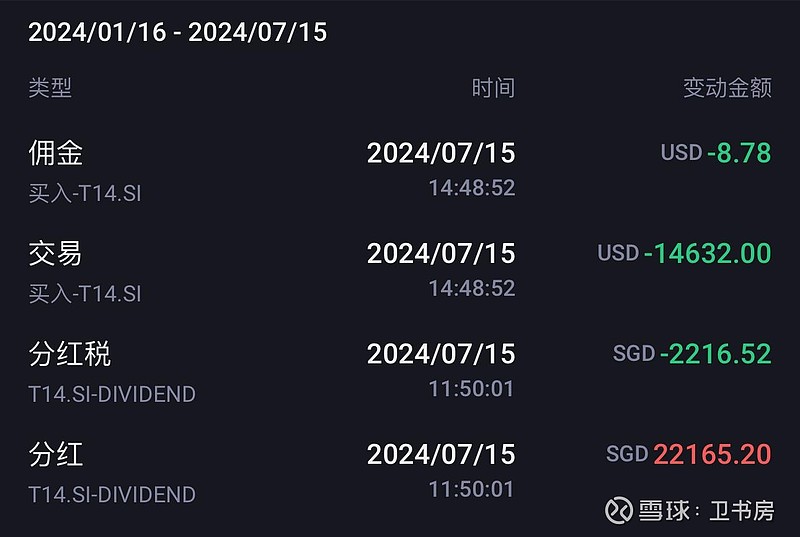The image size is (800, 537).
Task: Select the 类型 column header
Action: tap(50, 88)
